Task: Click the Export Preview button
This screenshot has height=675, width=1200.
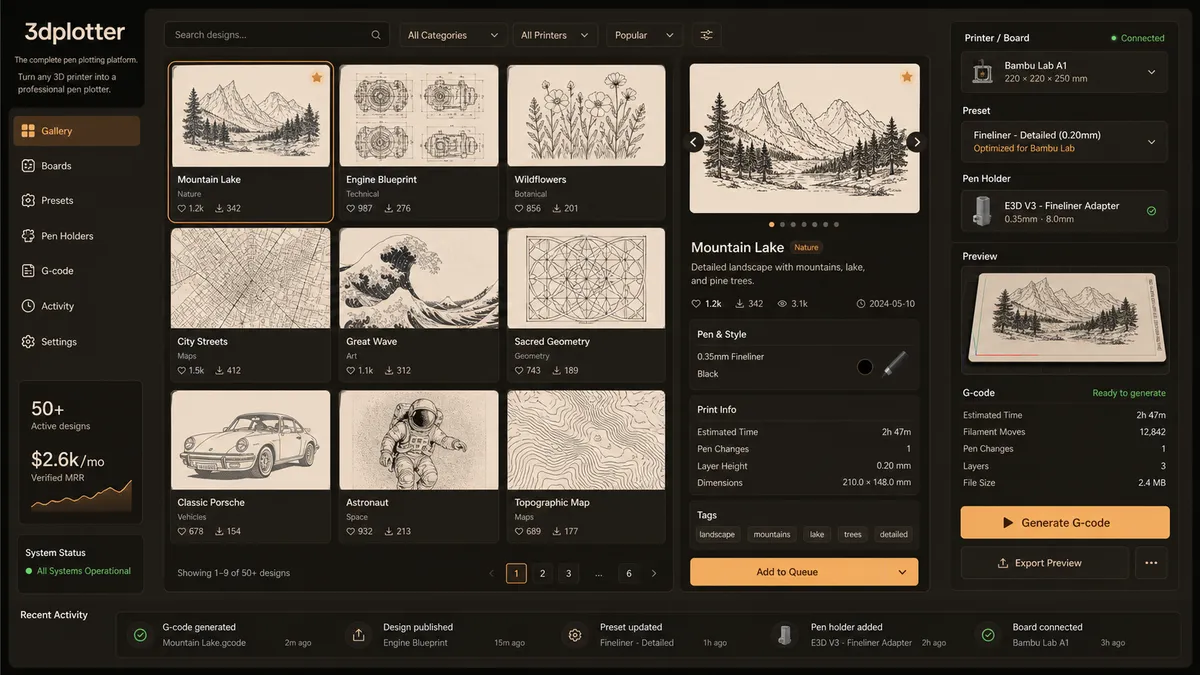Action: [x=1045, y=563]
